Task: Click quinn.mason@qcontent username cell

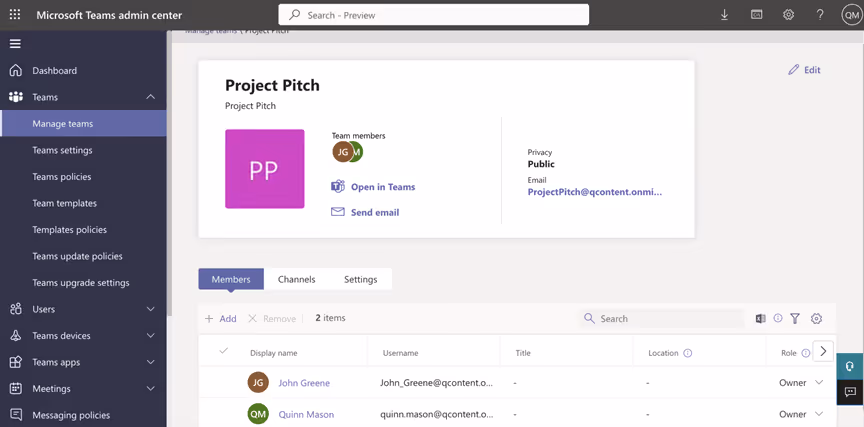Action: [x=436, y=414]
